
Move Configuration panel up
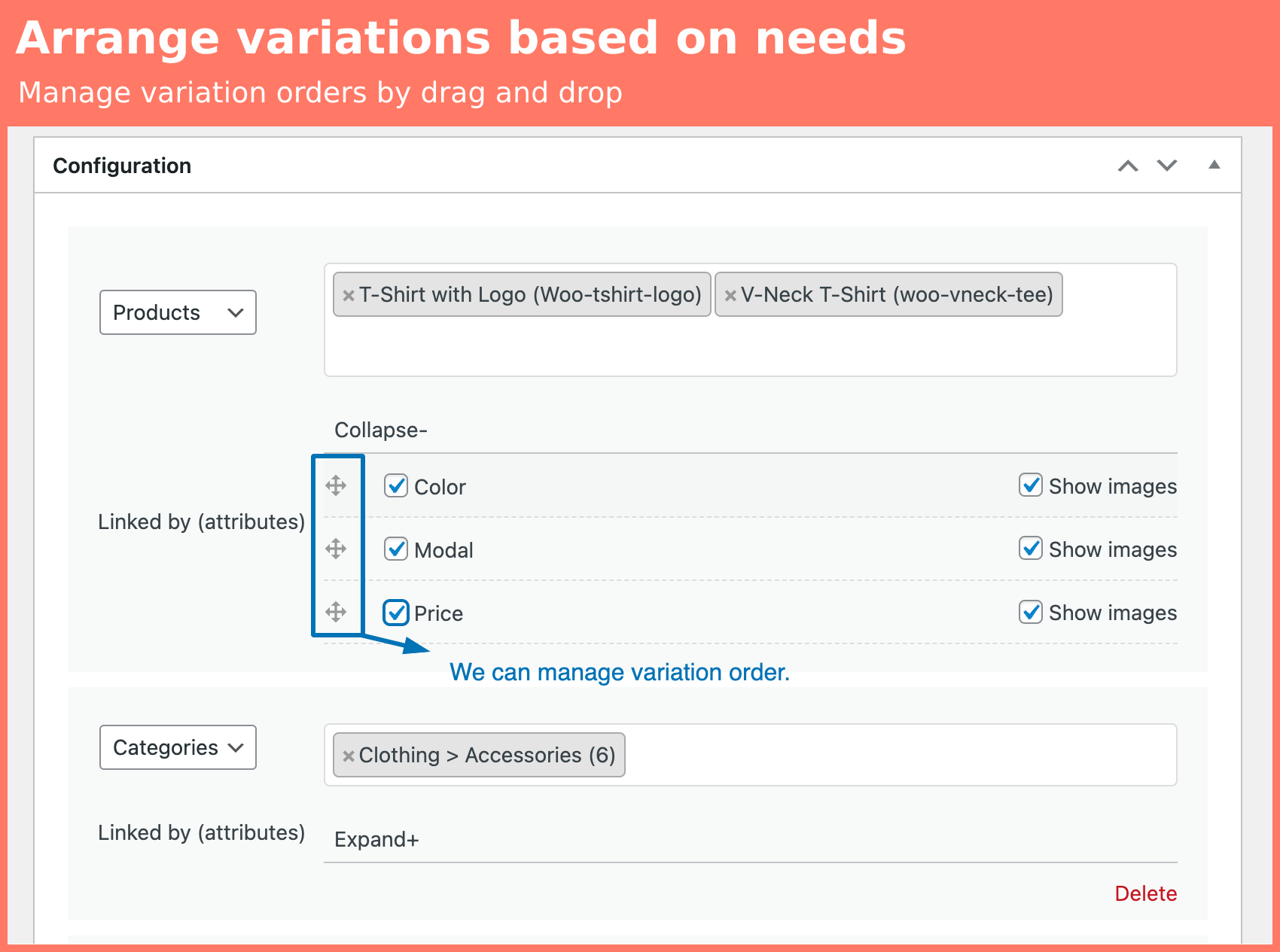pyautogui.click(x=1127, y=166)
